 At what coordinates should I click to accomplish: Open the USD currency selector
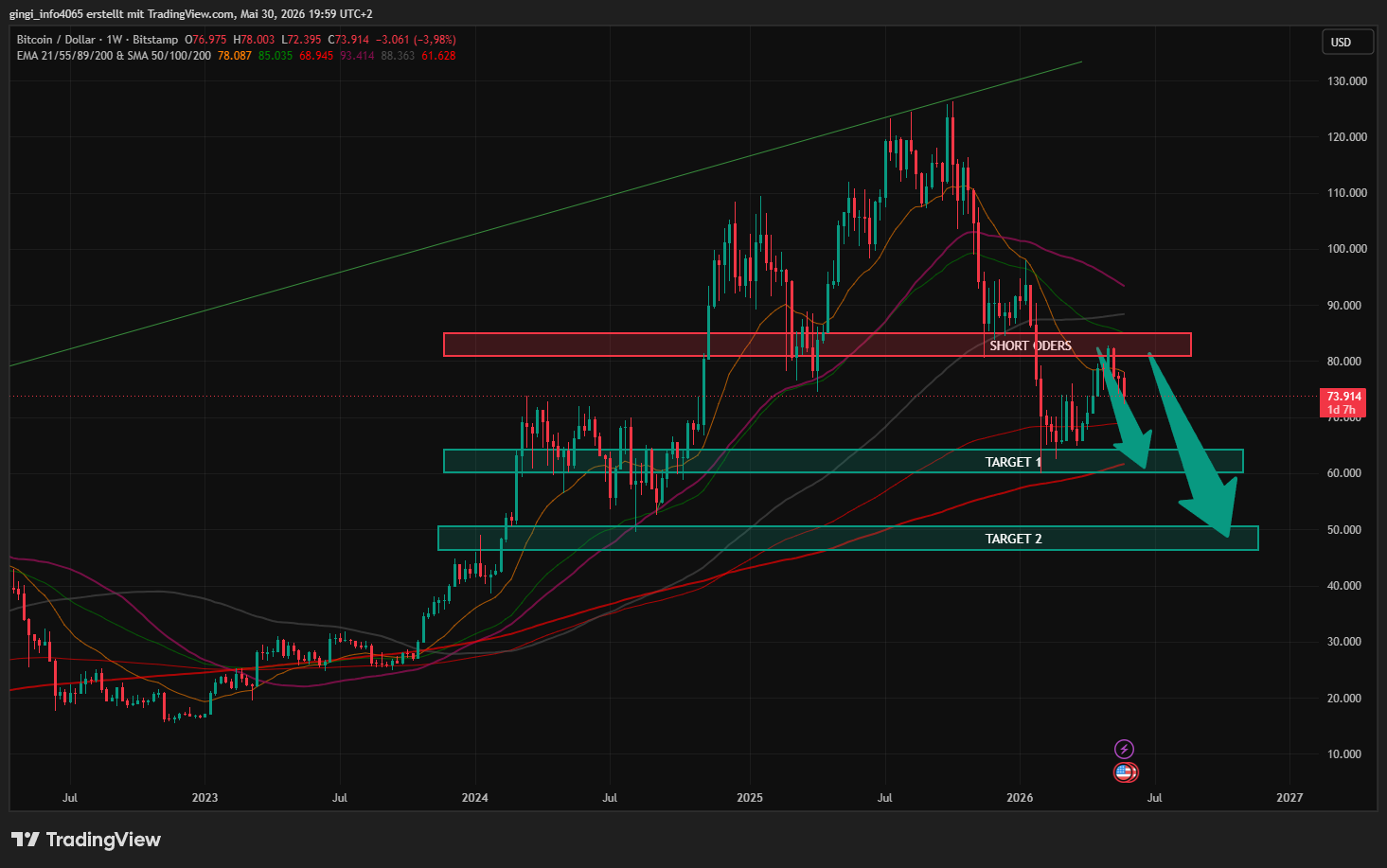tap(1348, 43)
